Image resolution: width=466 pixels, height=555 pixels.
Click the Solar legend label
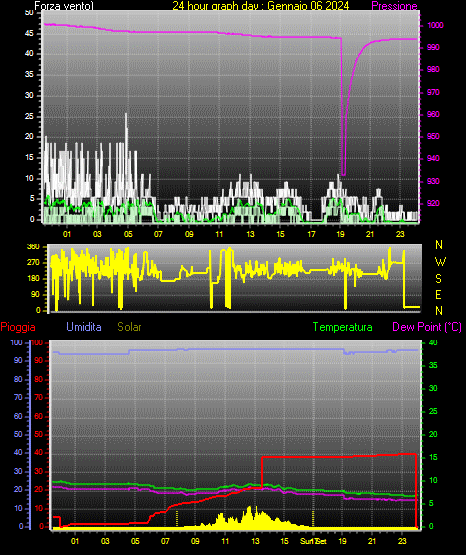130,327
